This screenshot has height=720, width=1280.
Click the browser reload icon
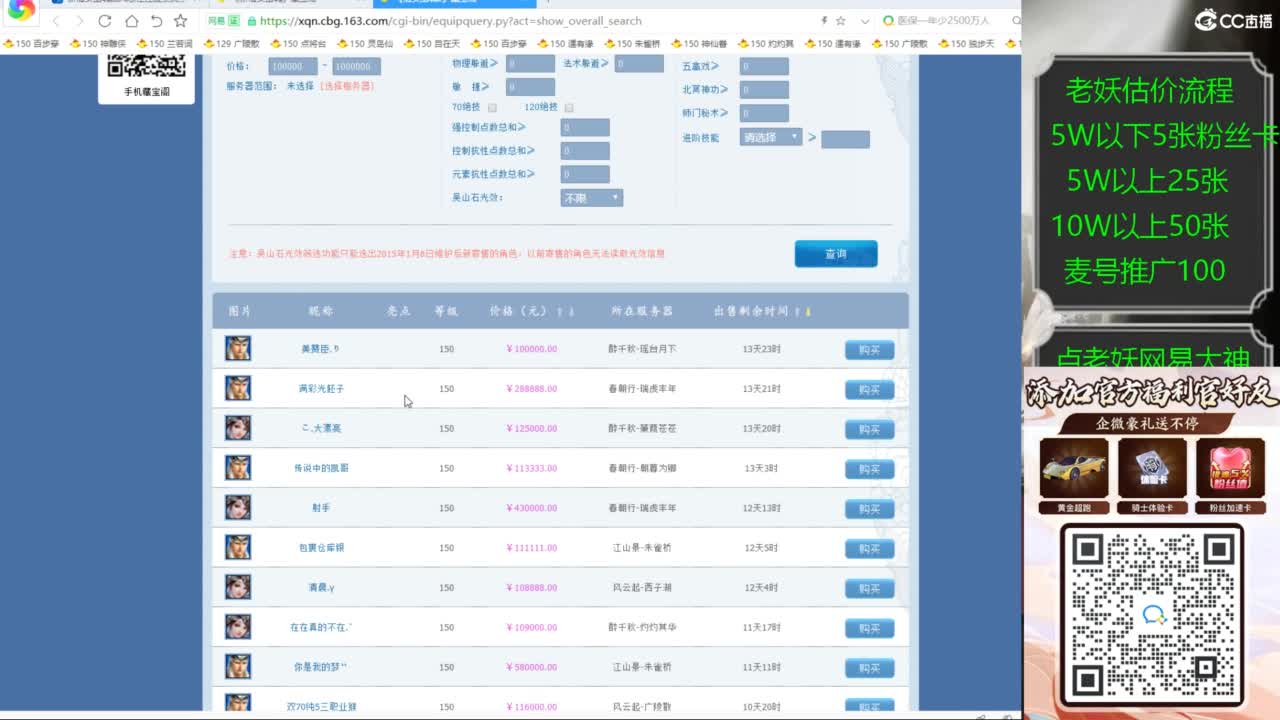[x=105, y=21]
